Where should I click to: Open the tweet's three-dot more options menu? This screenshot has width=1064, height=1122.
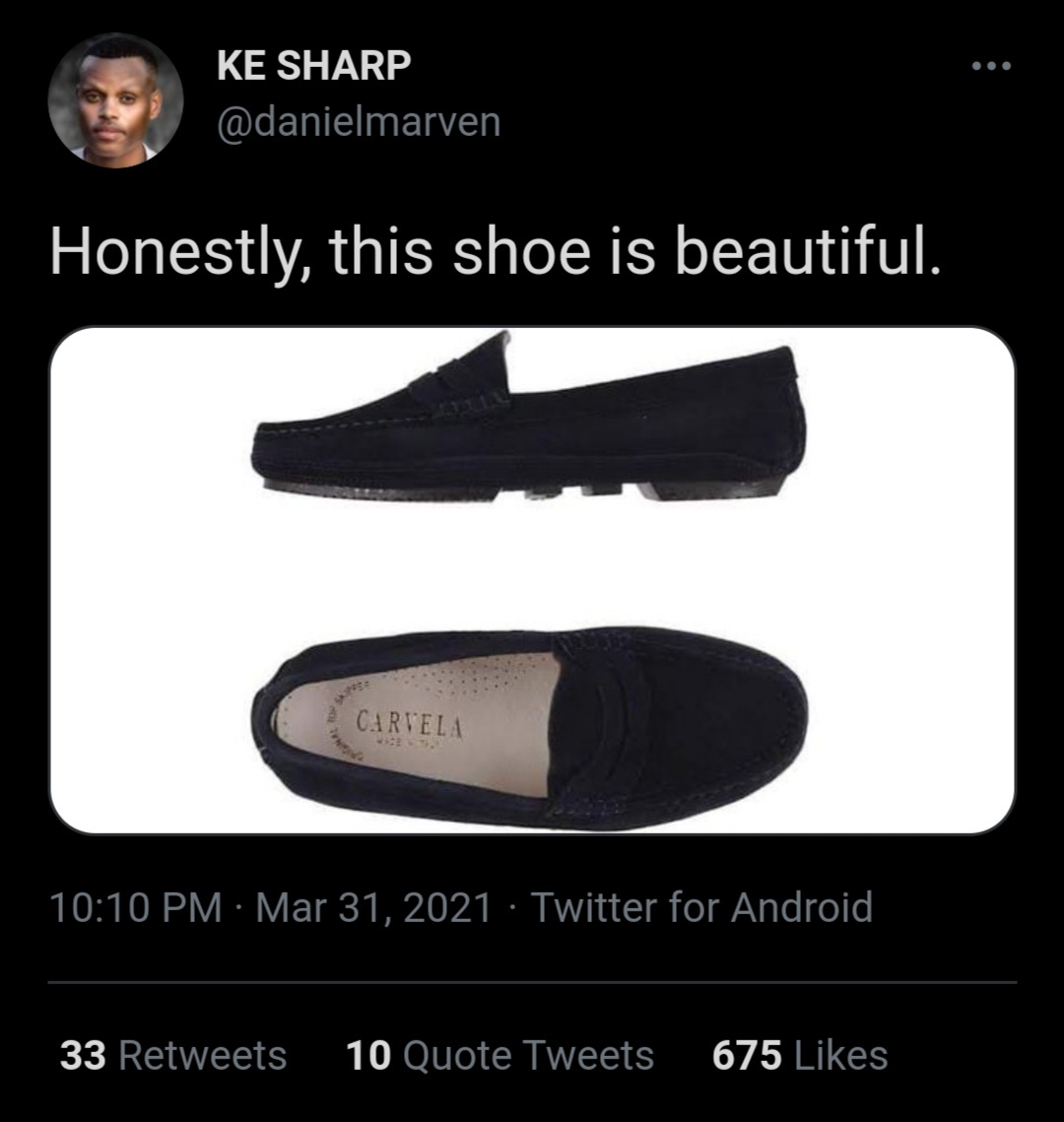pyautogui.click(x=989, y=67)
